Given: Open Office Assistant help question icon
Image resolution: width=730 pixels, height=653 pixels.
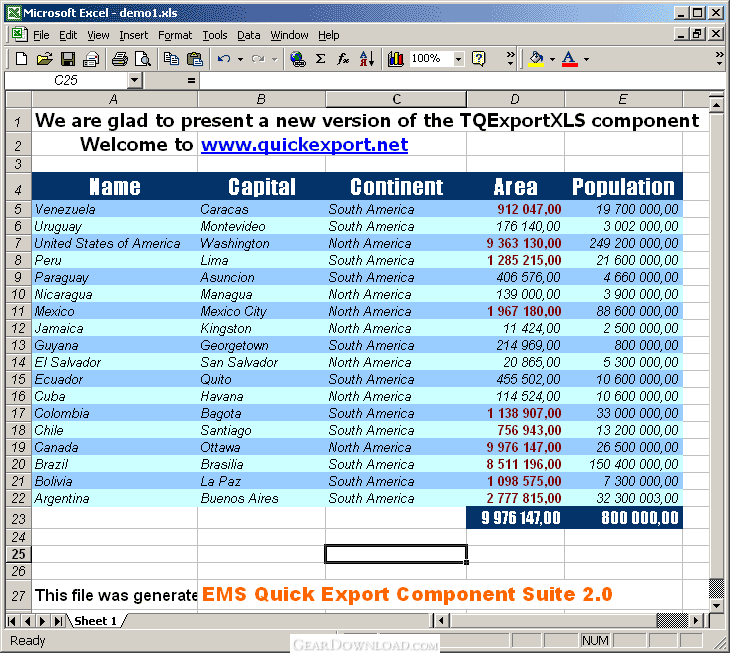Looking at the screenshot, I should 479,59.
